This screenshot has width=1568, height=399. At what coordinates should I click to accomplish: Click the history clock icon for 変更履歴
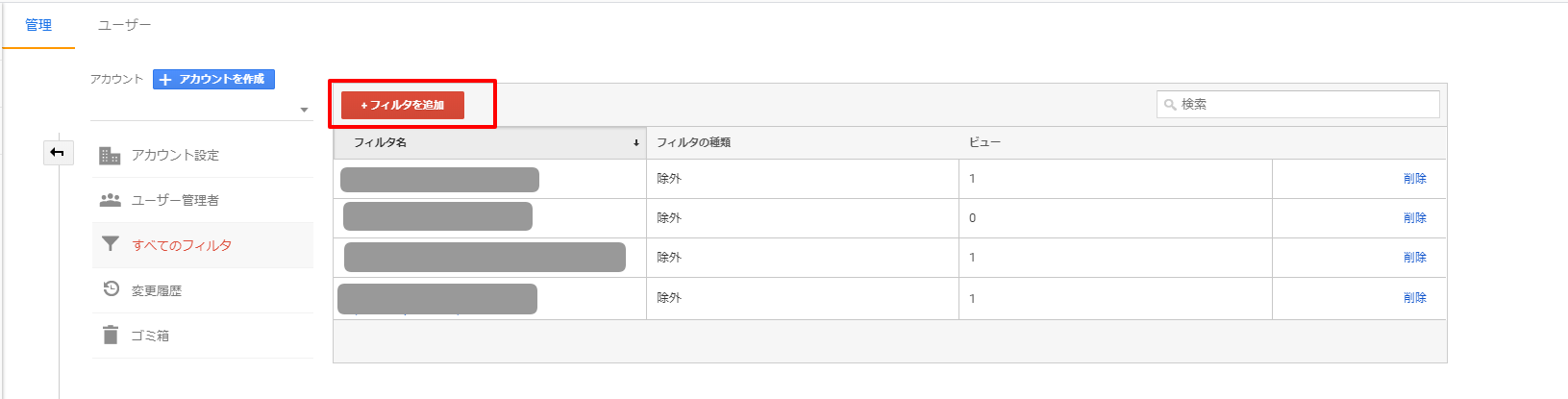pyautogui.click(x=111, y=289)
